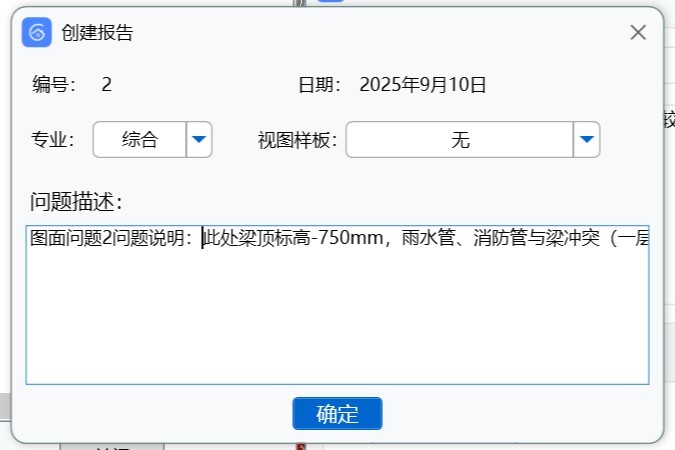Click the blank area of the description box

[337, 320]
